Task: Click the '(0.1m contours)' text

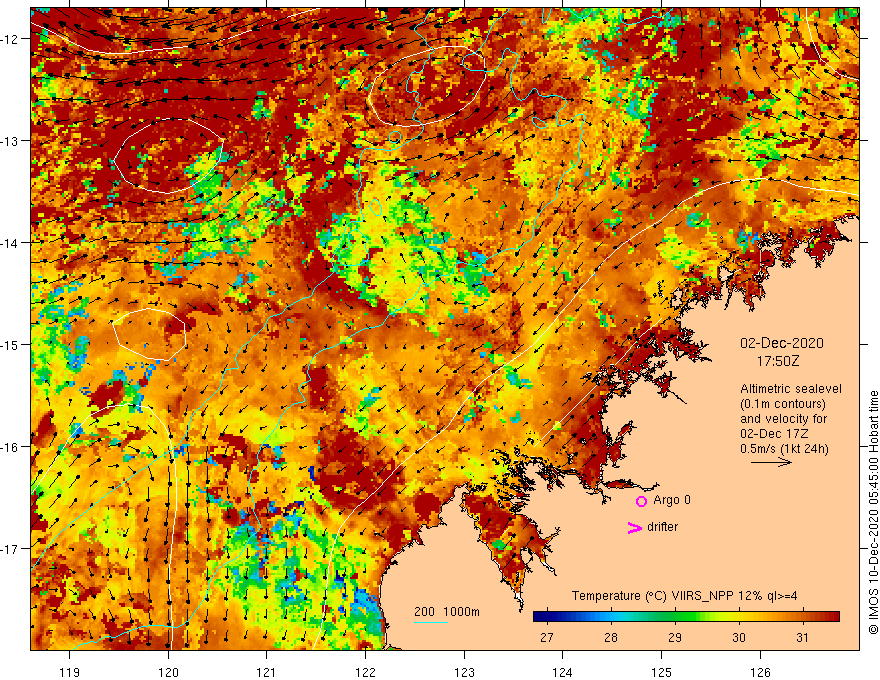Action: coord(783,404)
